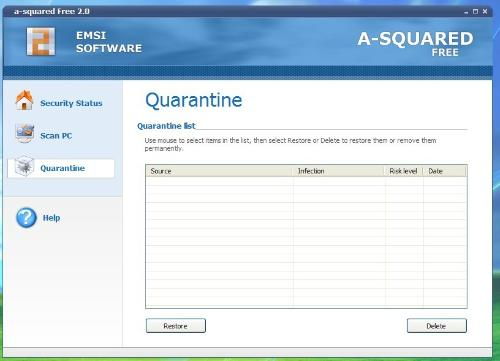Click the Quarantine box icon in sidebar
500x361 pixels.
point(24,166)
